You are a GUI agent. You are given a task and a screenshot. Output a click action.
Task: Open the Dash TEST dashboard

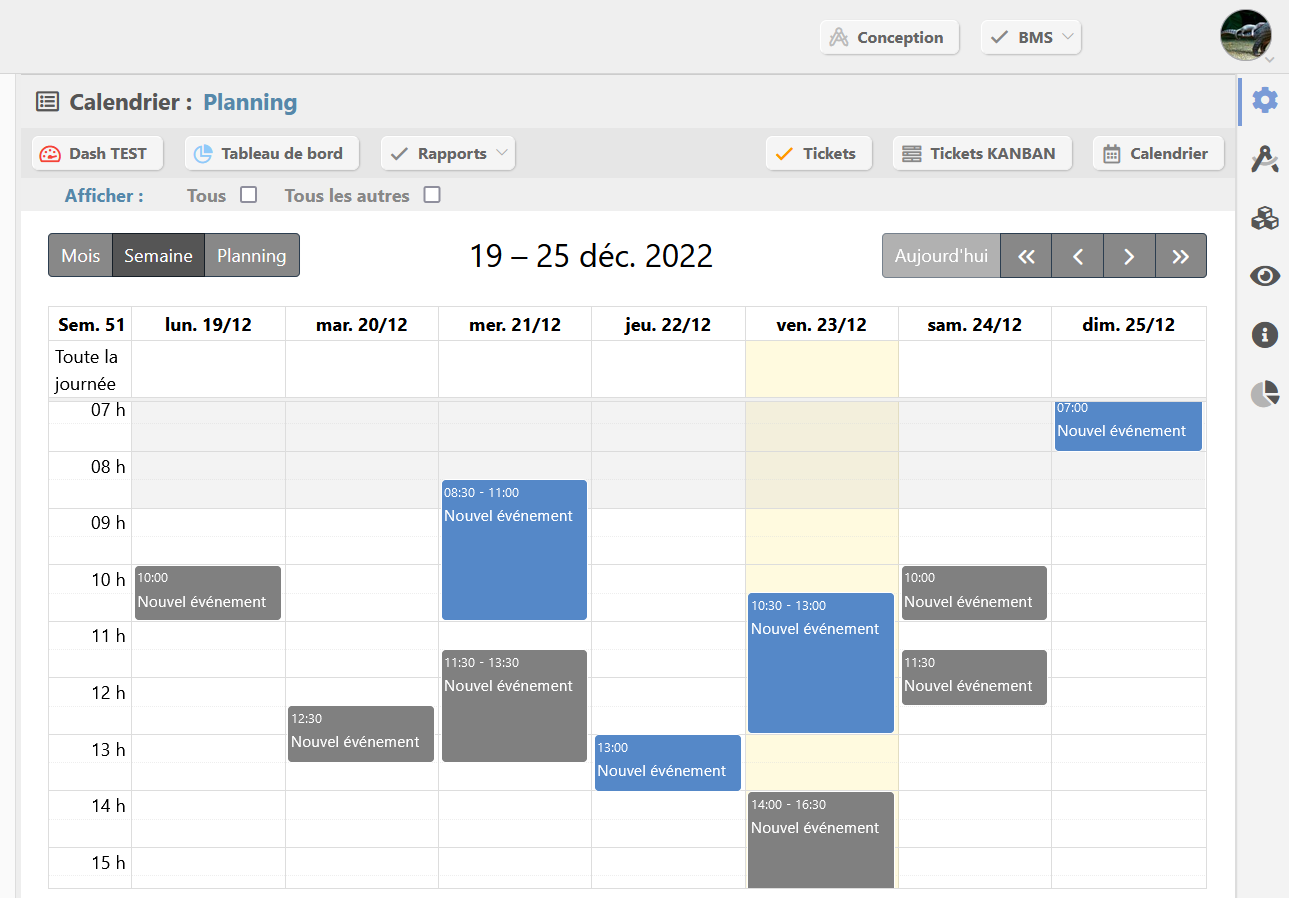93,153
